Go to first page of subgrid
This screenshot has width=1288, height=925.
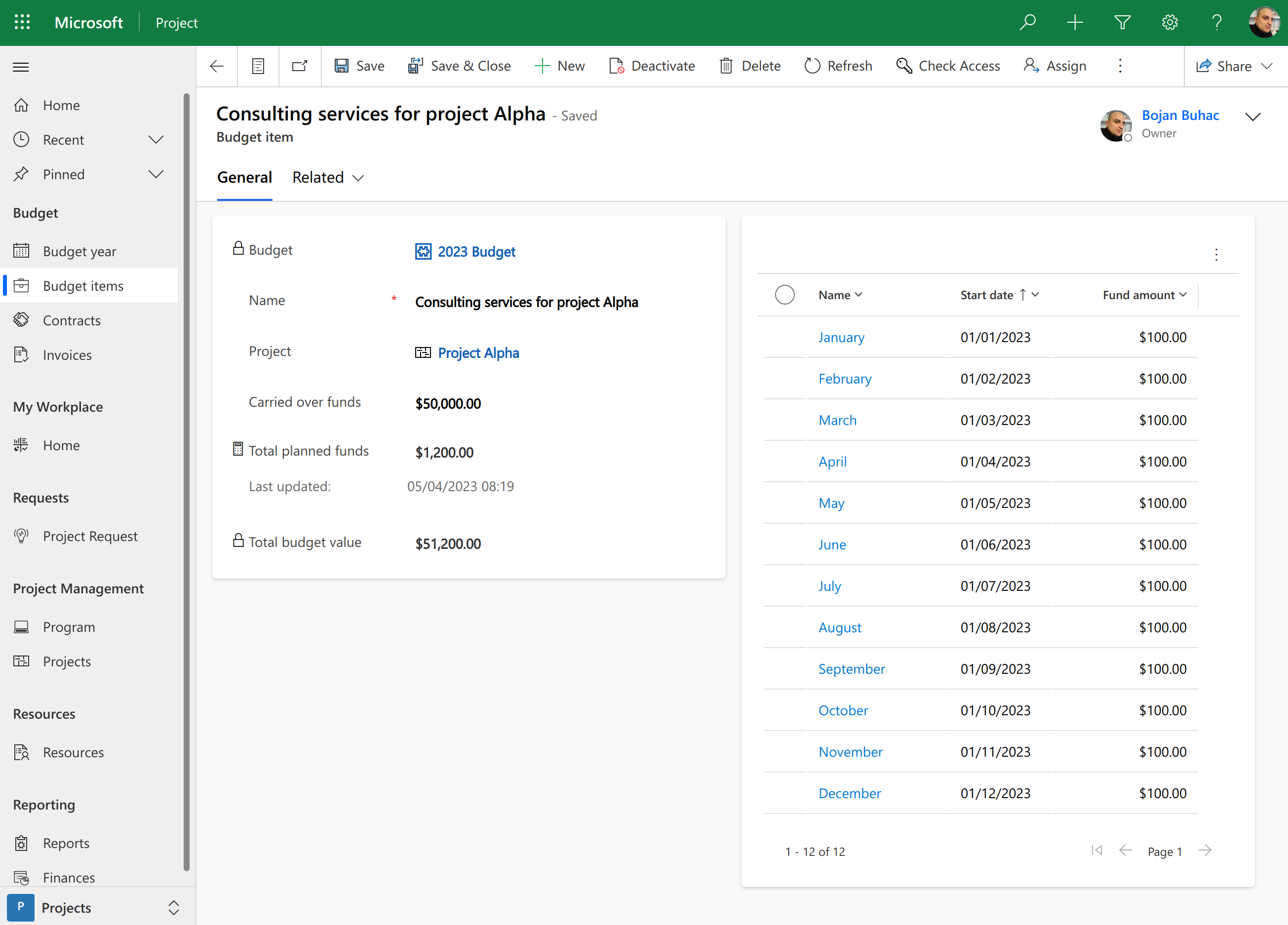point(1096,850)
